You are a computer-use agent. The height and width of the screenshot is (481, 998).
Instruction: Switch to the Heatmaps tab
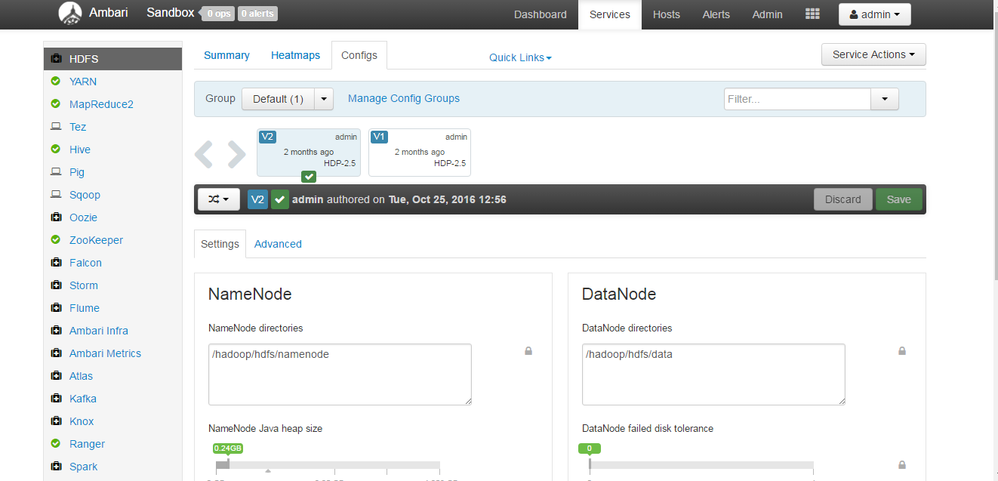[295, 55]
